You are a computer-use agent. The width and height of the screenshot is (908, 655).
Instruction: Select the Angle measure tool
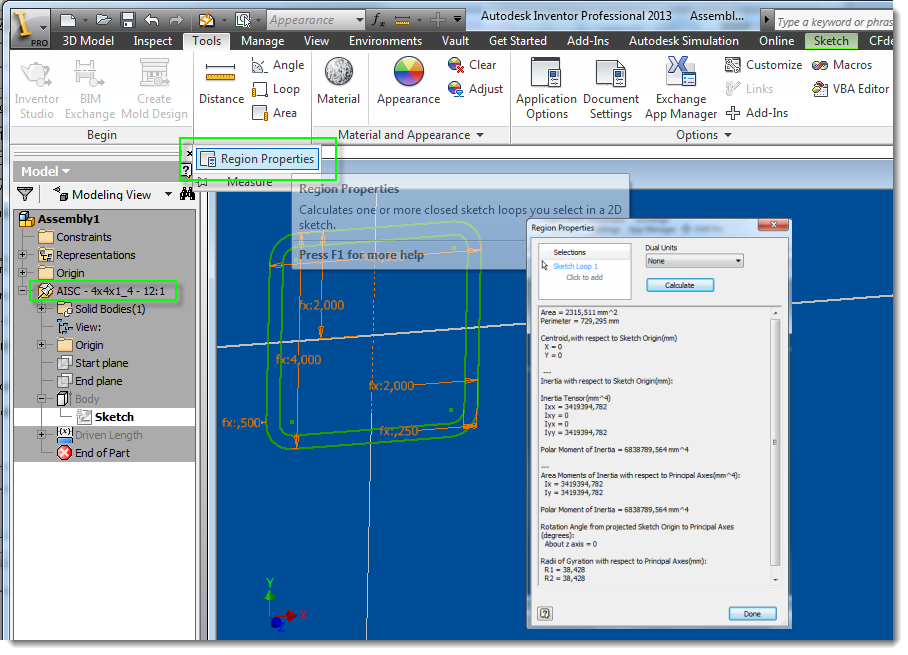[278, 65]
